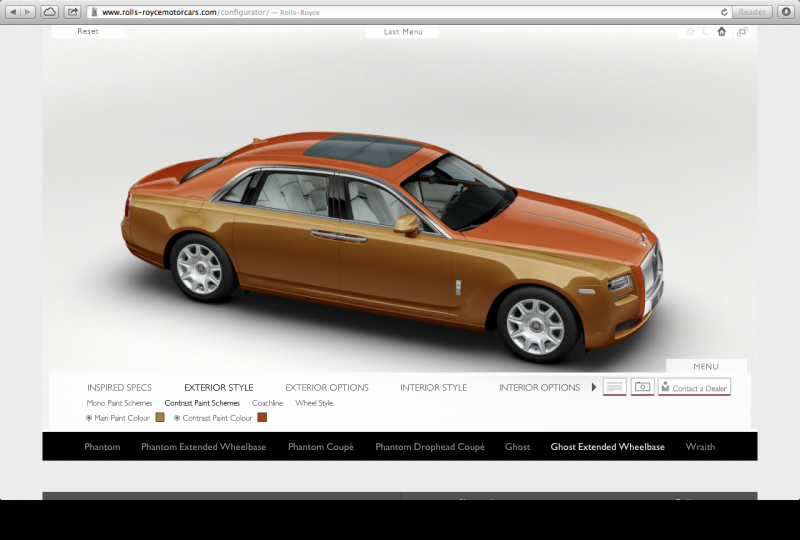
Task: Open the configurator home icon
Action: [721, 32]
